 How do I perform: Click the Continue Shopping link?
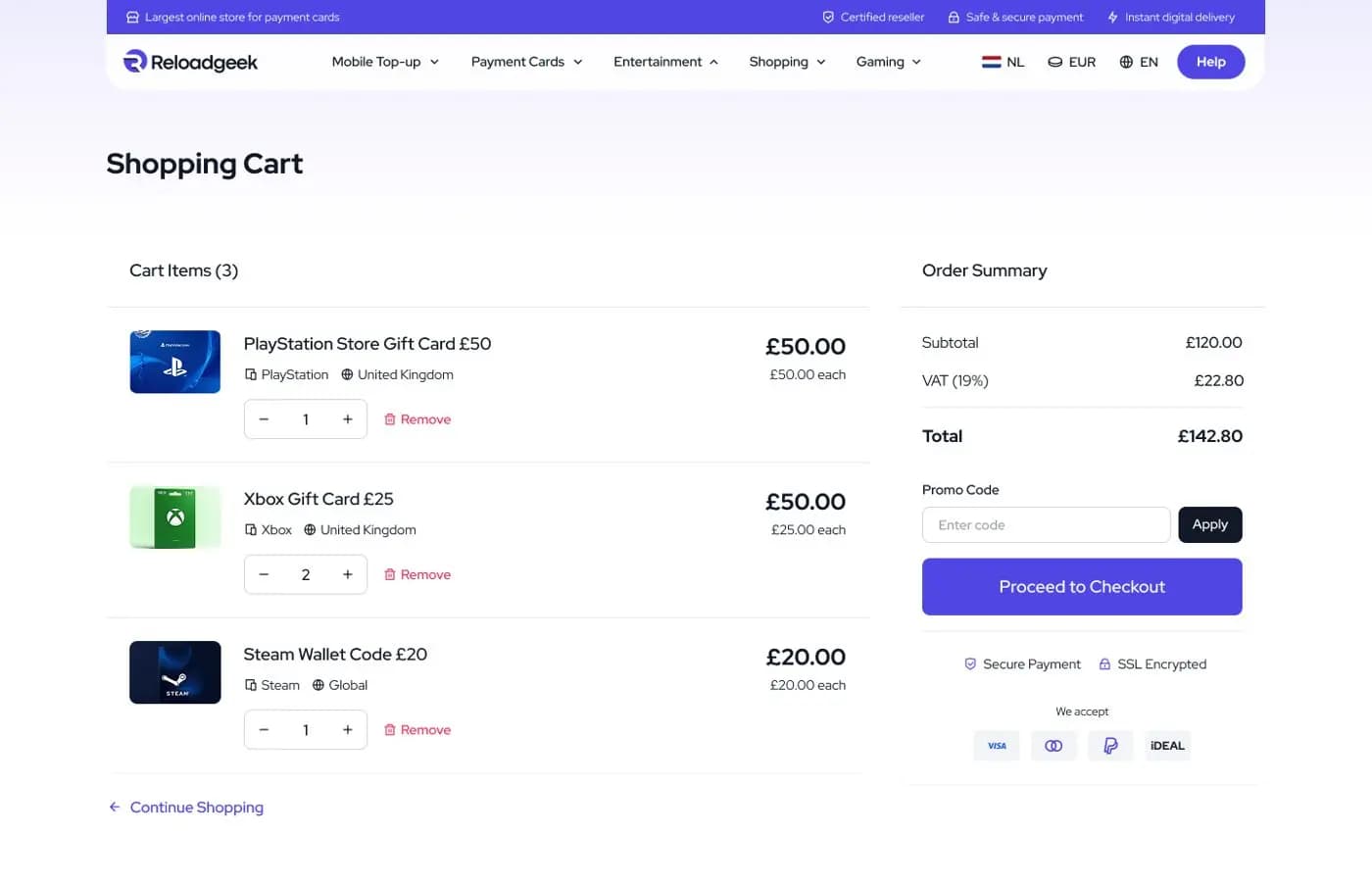click(186, 808)
